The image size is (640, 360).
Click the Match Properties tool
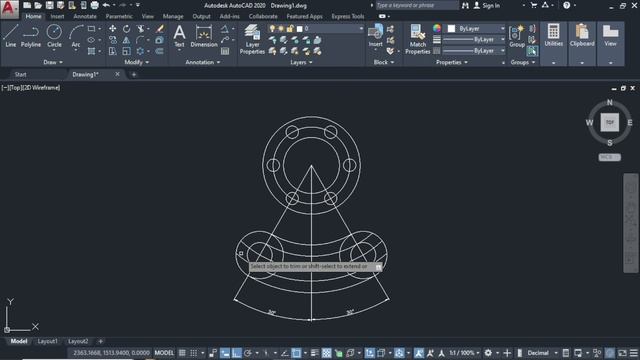pyautogui.click(x=418, y=39)
